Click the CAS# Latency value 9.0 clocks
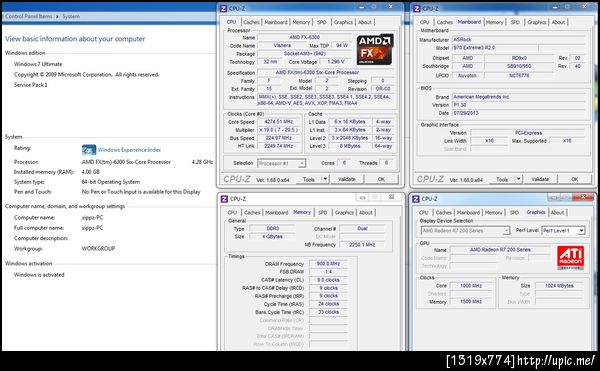 pyautogui.click(x=328, y=280)
